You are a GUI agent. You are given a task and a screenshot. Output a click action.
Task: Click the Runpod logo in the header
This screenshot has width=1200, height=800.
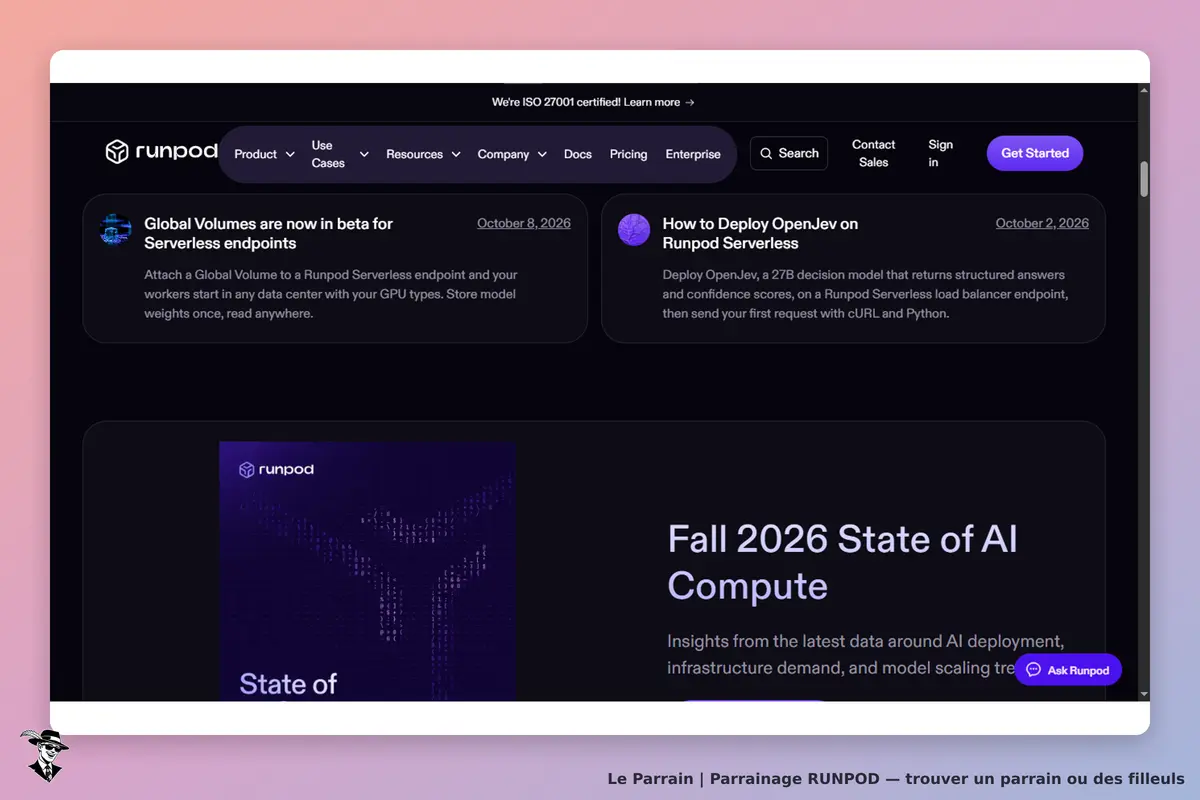coord(161,152)
